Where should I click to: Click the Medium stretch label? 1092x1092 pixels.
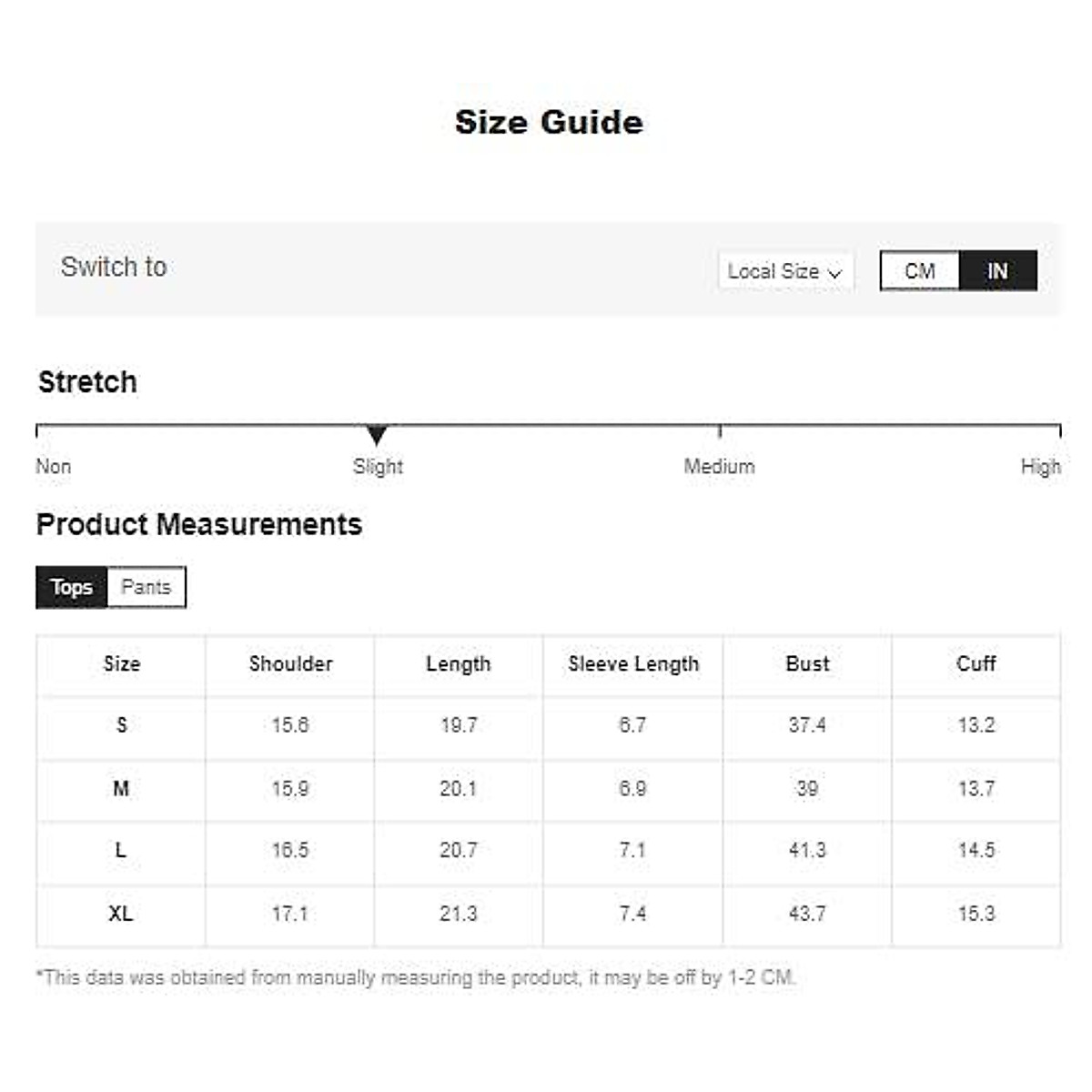(x=719, y=467)
